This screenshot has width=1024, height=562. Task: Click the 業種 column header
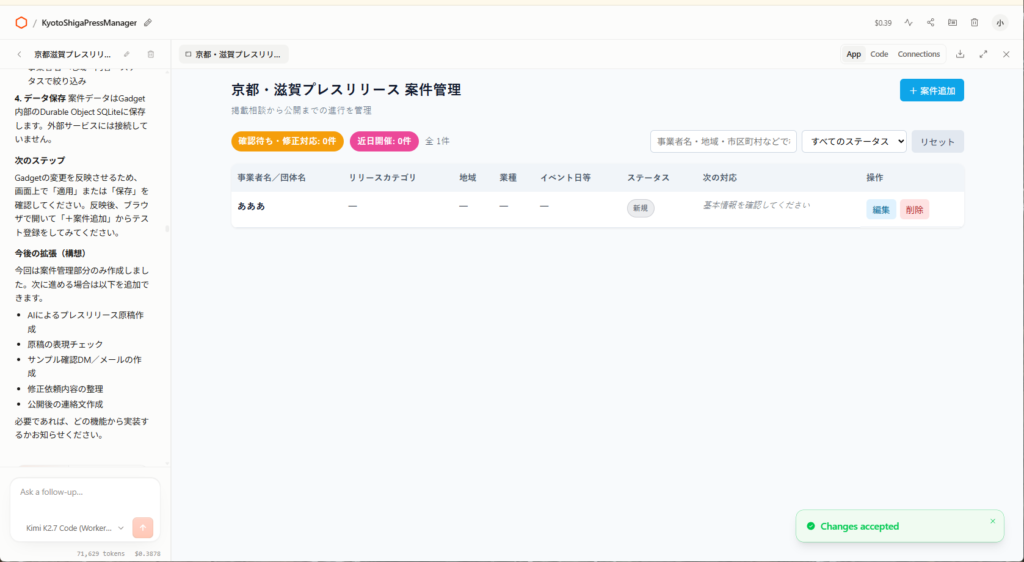508,178
